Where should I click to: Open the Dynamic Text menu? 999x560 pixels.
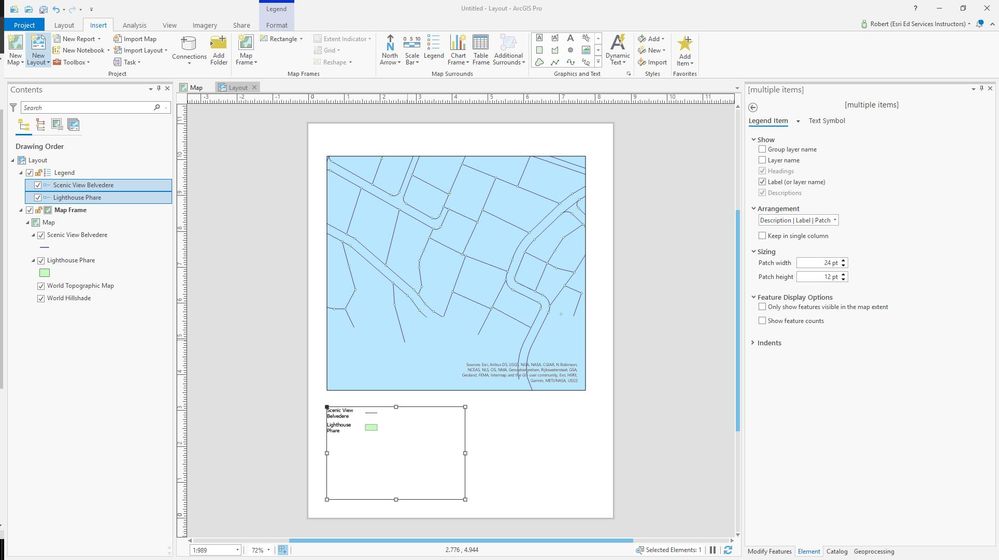click(x=617, y=50)
